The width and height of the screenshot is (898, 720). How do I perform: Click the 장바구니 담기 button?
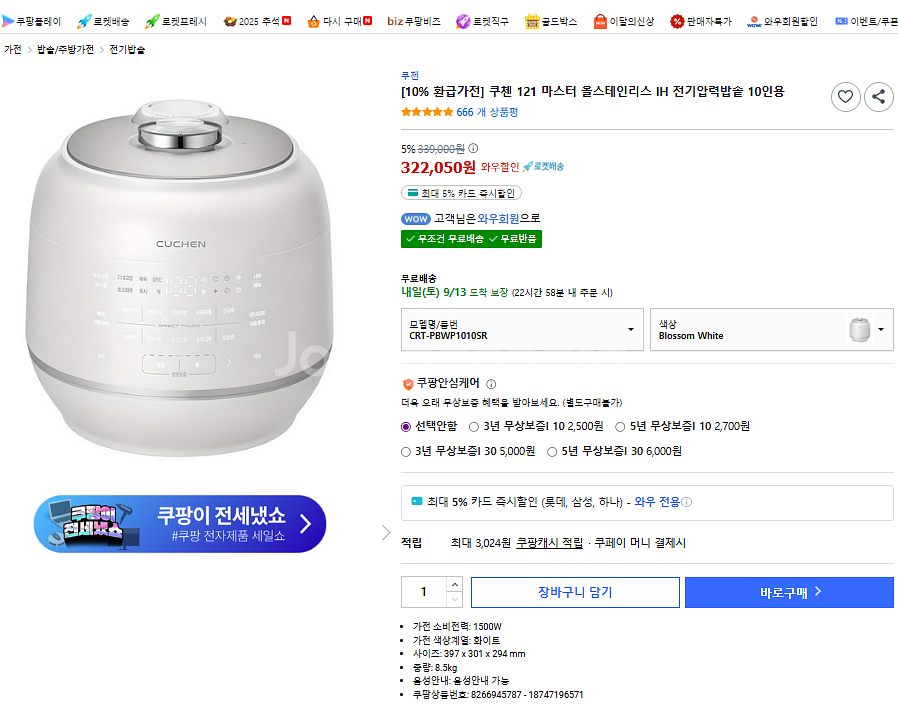574,592
